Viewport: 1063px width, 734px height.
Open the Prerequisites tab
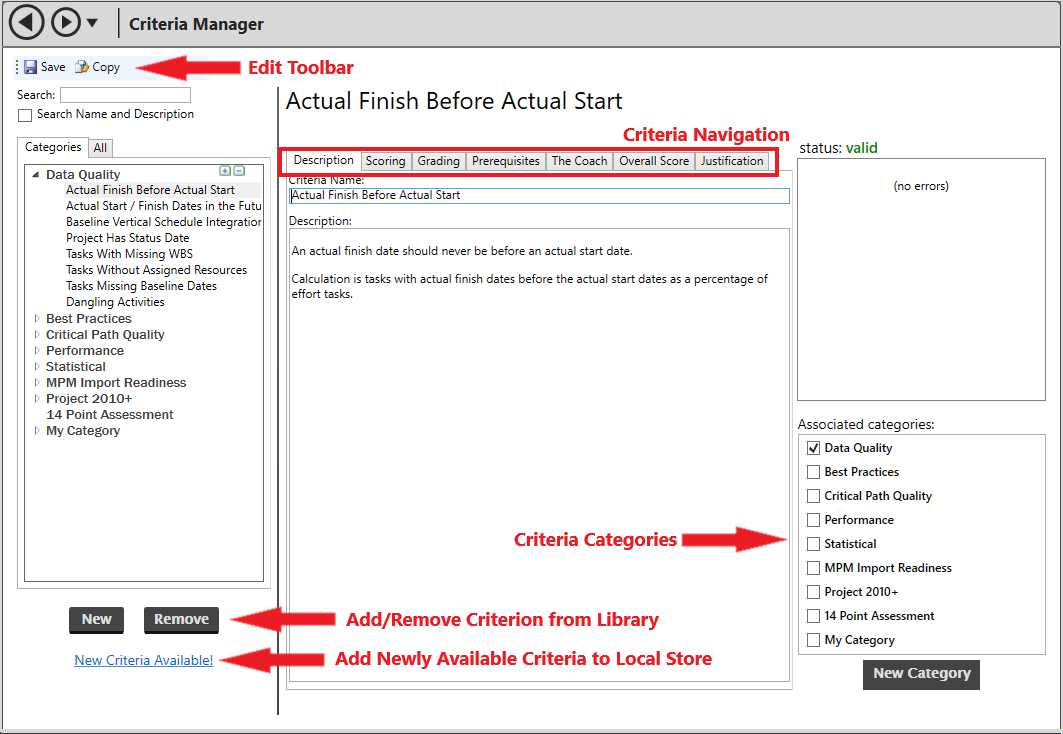(x=505, y=161)
